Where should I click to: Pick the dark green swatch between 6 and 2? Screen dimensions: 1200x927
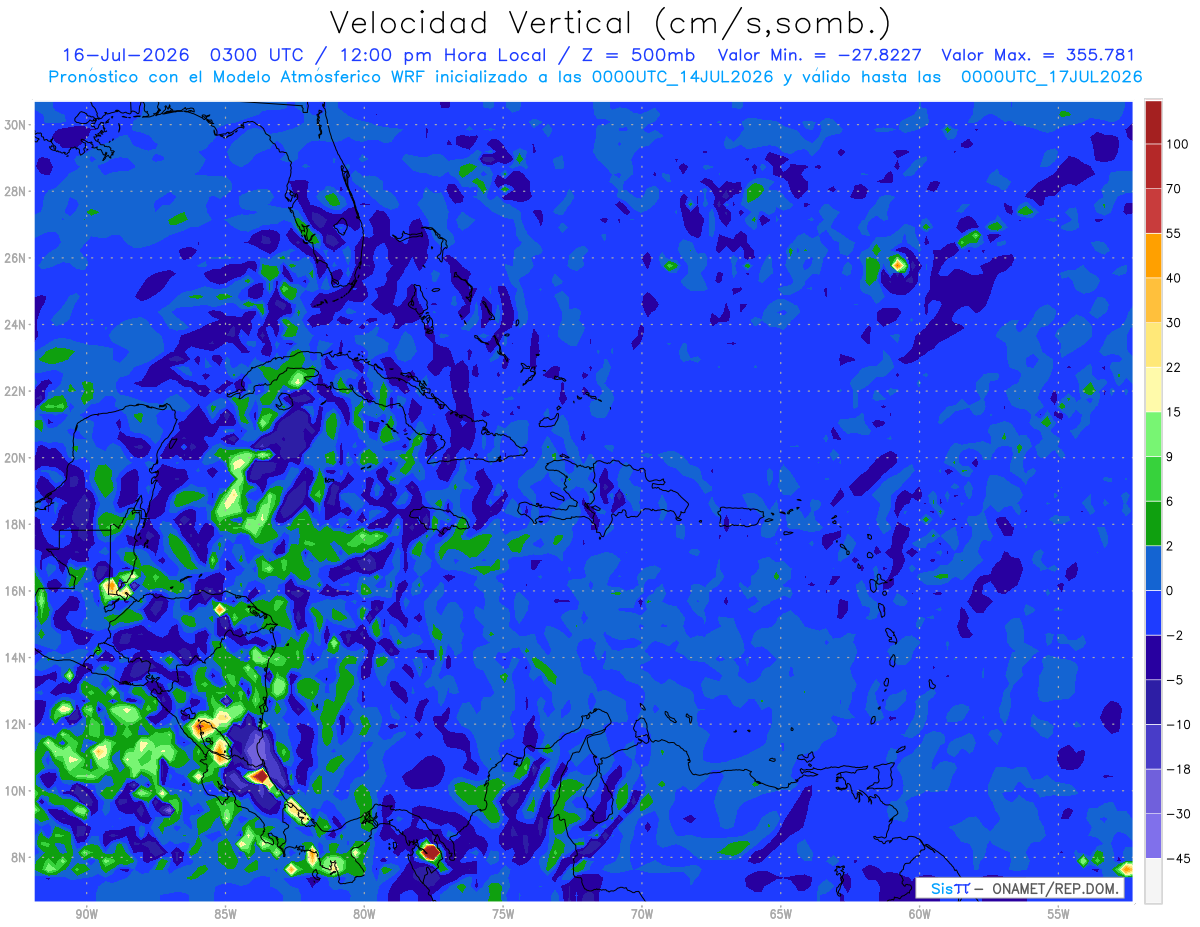pos(1152,523)
